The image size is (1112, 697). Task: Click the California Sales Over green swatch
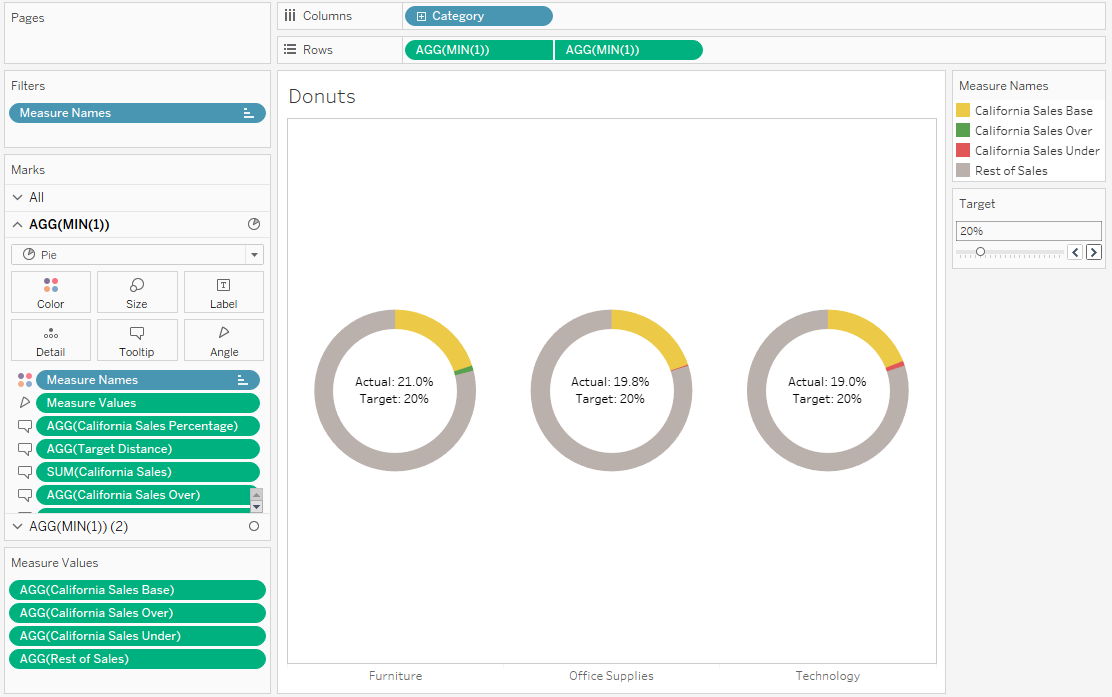tap(962, 130)
